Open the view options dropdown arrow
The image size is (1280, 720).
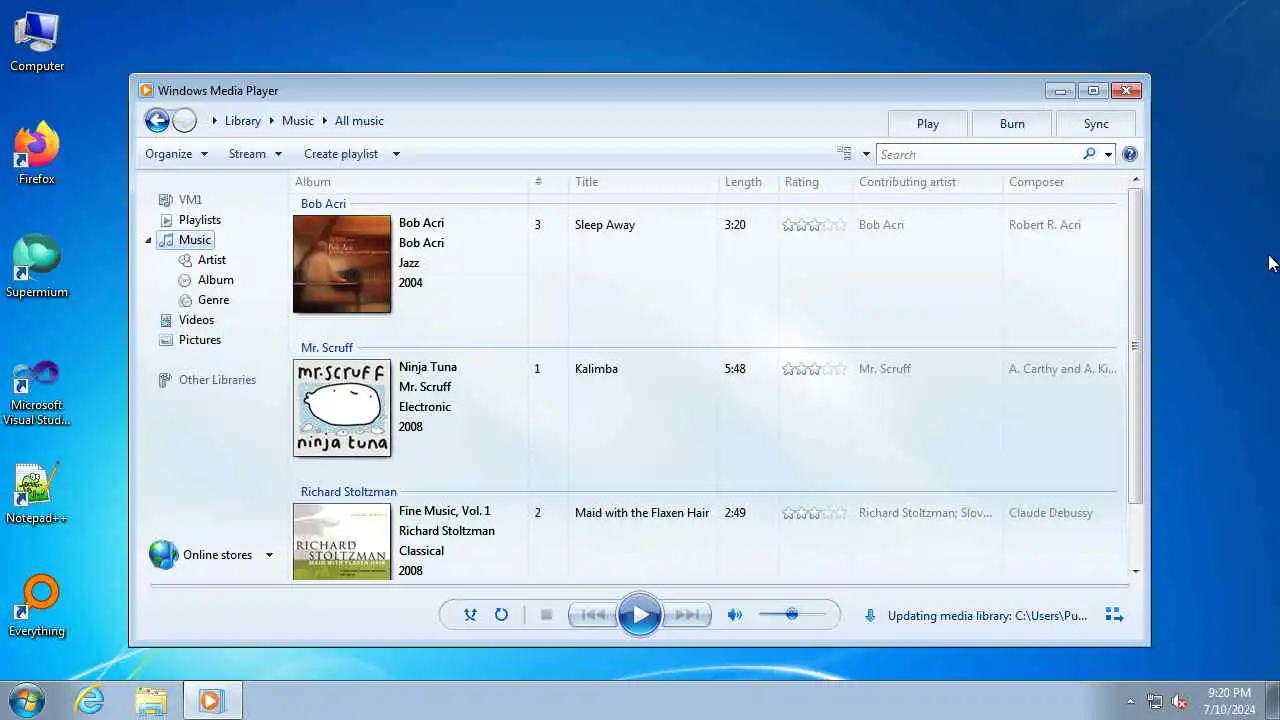pos(866,154)
